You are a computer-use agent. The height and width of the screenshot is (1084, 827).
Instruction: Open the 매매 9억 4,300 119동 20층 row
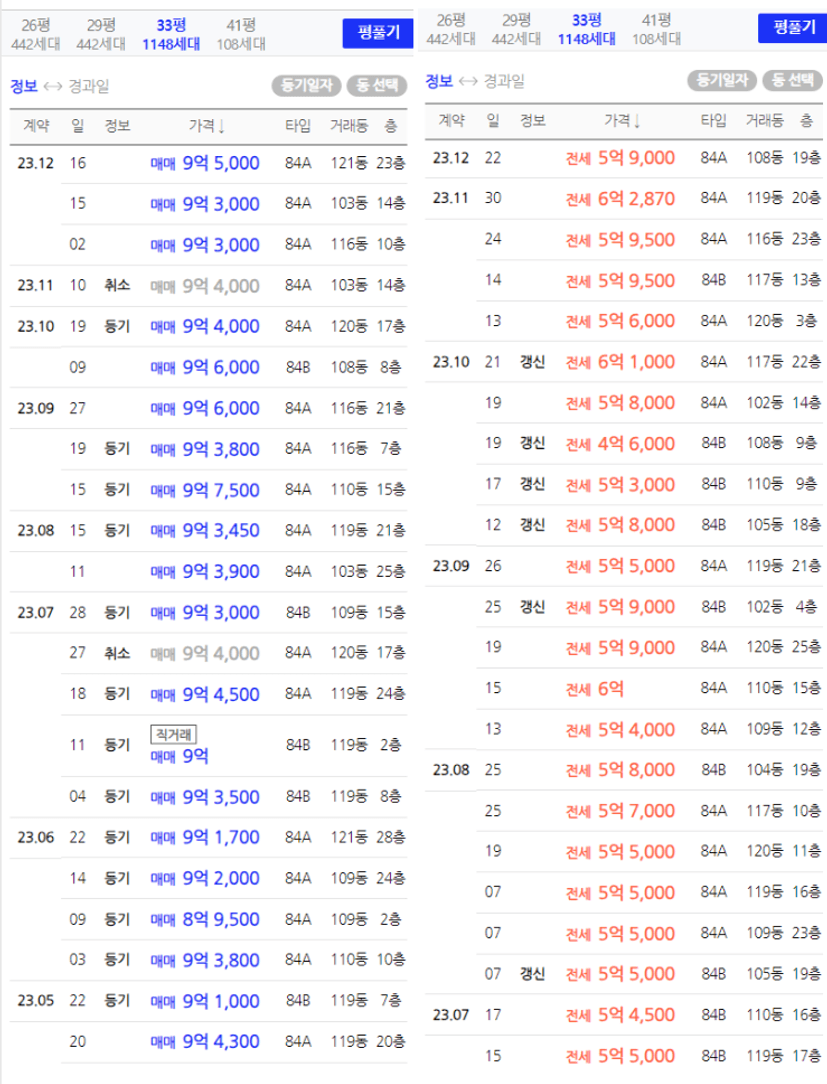coord(234,1042)
